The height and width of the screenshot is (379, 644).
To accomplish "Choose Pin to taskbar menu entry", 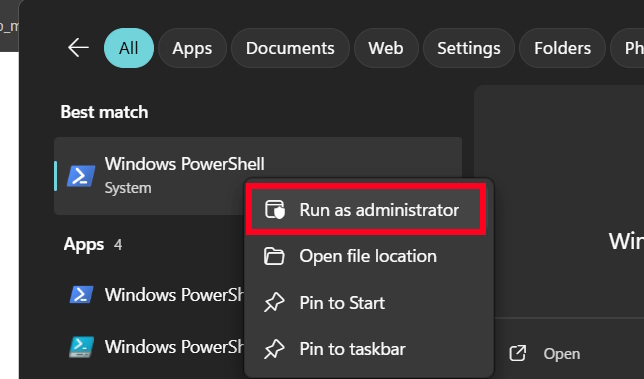I will click(369, 349).
